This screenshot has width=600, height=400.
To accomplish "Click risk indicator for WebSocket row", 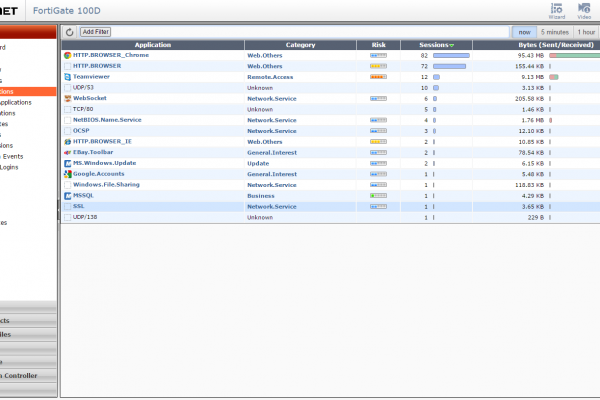I will [x=378, y=98].
